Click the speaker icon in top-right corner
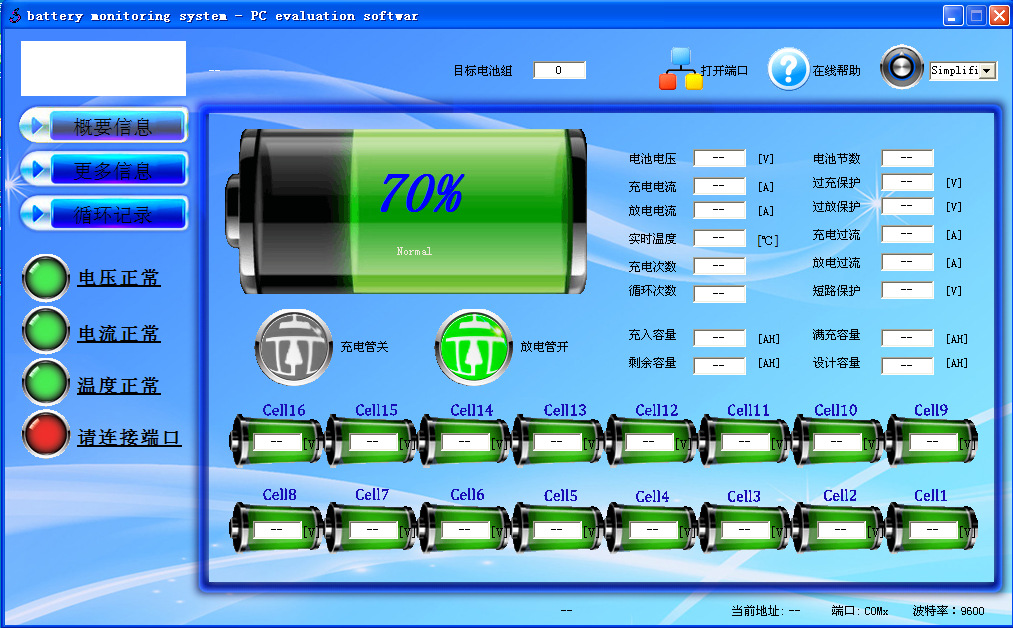The image size is (1013, 628). pos(901,67)
